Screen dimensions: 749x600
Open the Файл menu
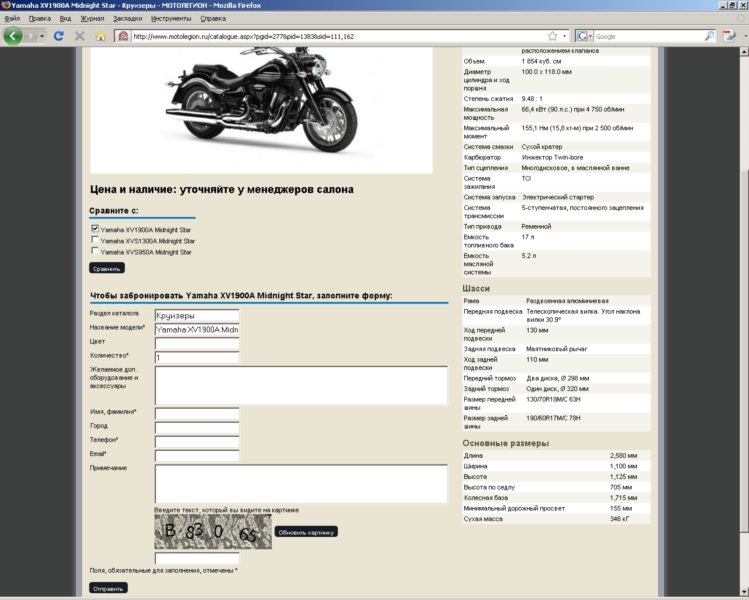coord(12,19)
